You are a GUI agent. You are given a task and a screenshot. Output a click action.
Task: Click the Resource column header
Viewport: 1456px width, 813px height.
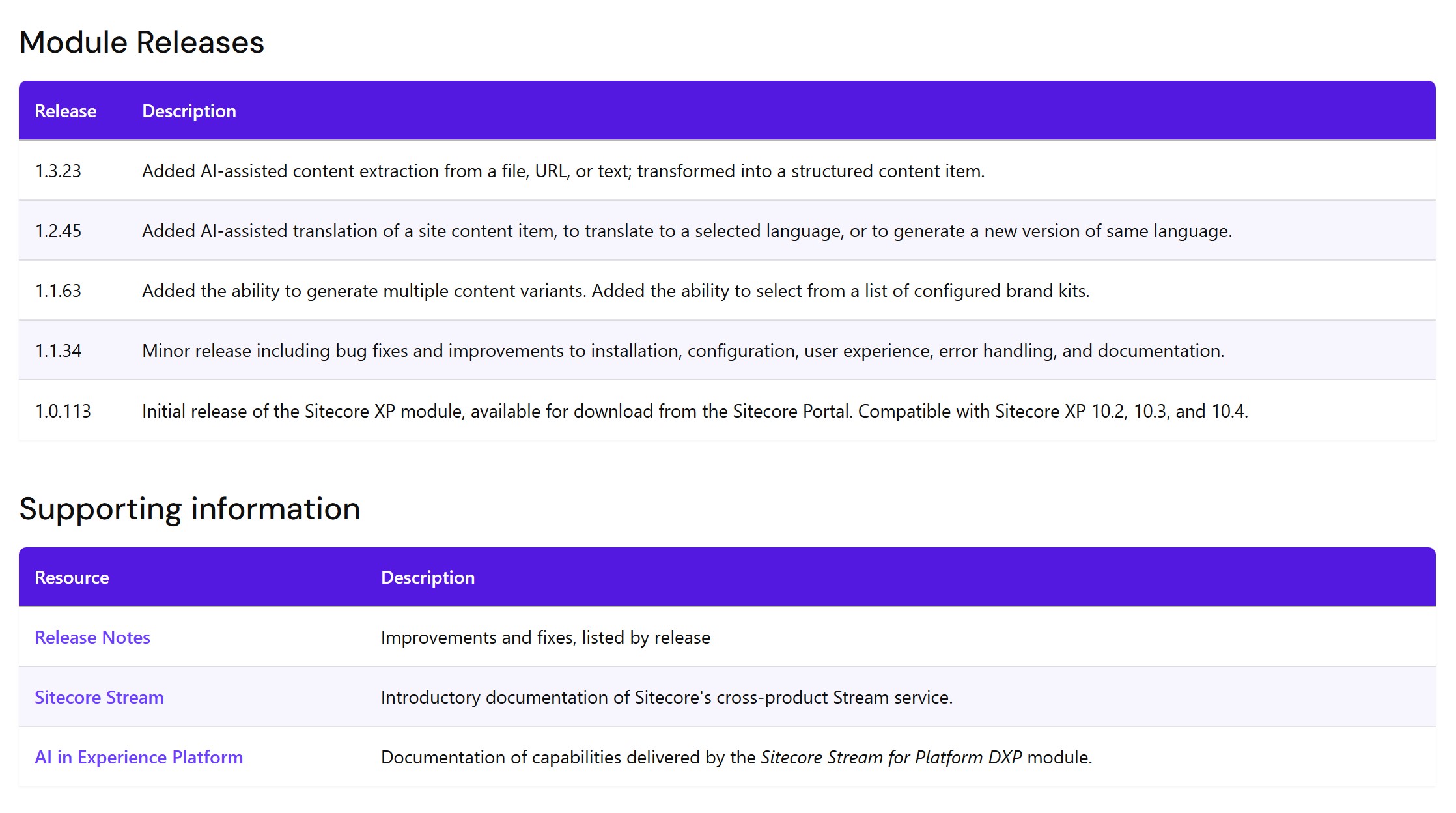pyautogui.click(x=72, y=578)
